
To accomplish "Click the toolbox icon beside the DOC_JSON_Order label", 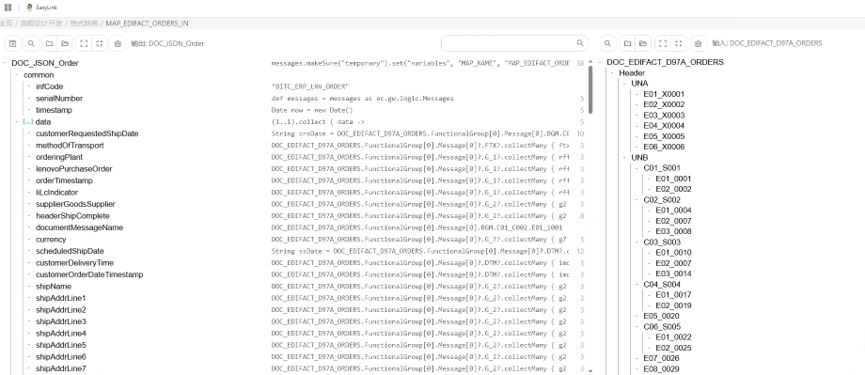I will [118, 43].
